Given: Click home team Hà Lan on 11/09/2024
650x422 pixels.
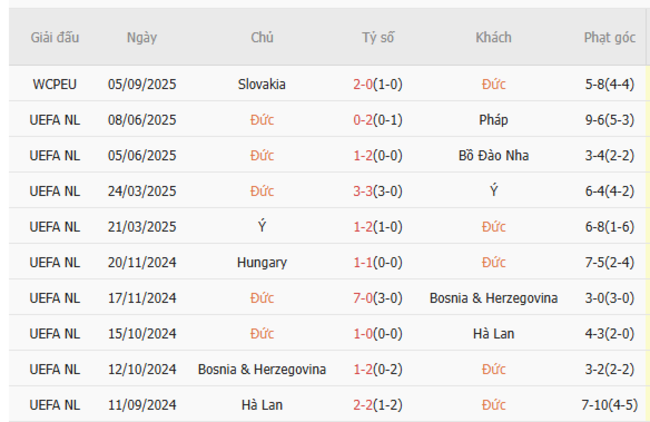Looking at the screenshot, I should pyautogui.click(x=263, y=405).
